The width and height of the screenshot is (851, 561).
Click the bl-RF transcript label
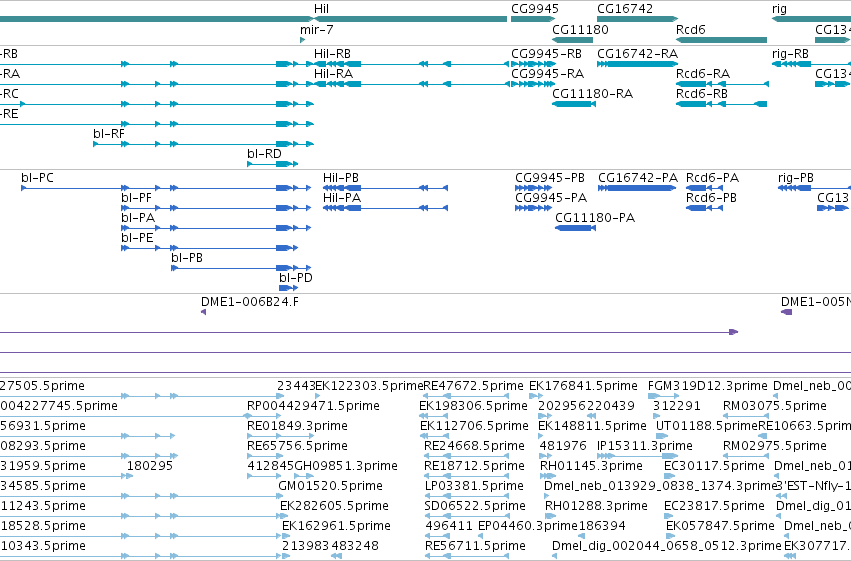pos(109,134)
